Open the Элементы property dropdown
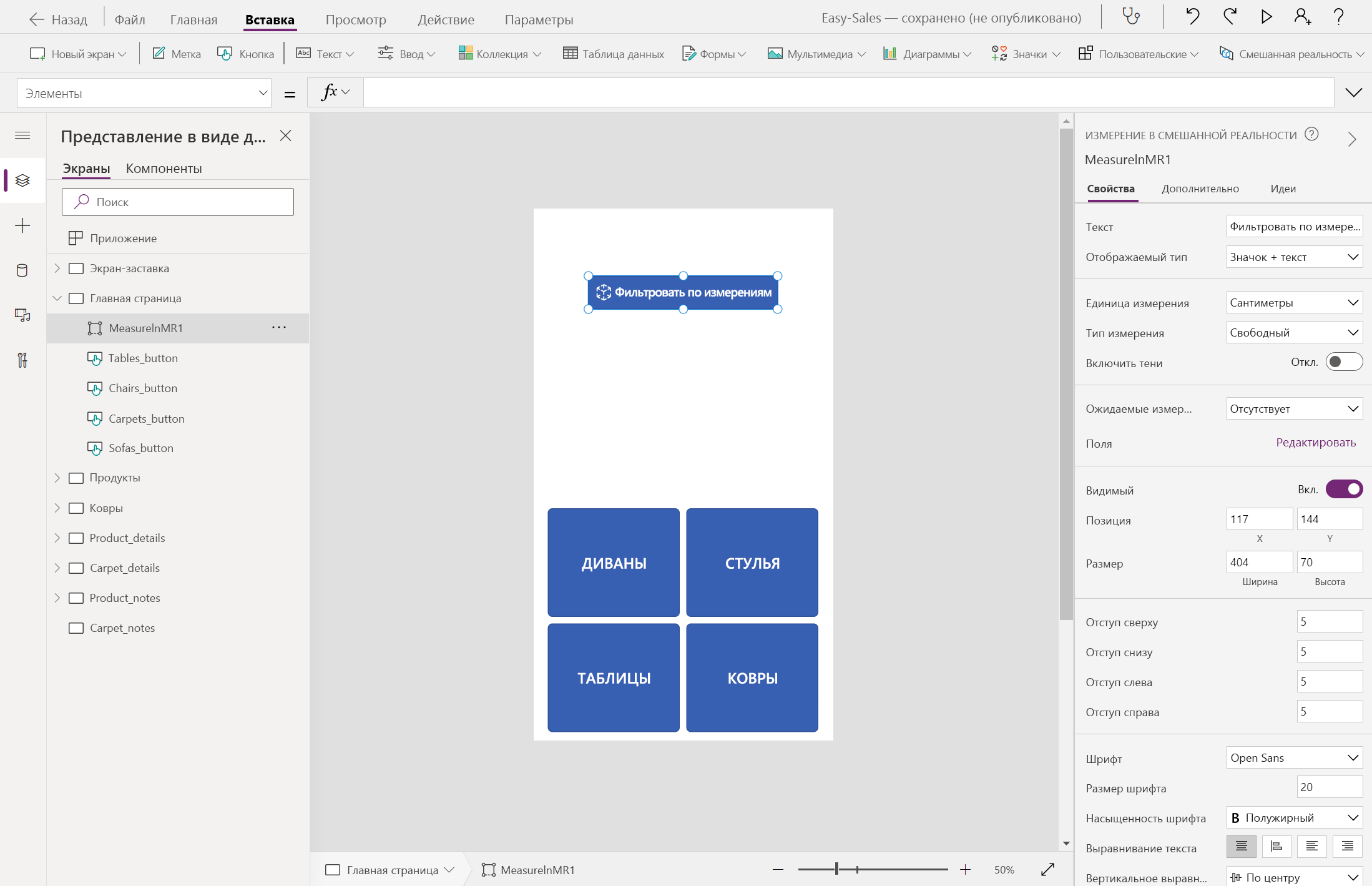 point(144,94)
